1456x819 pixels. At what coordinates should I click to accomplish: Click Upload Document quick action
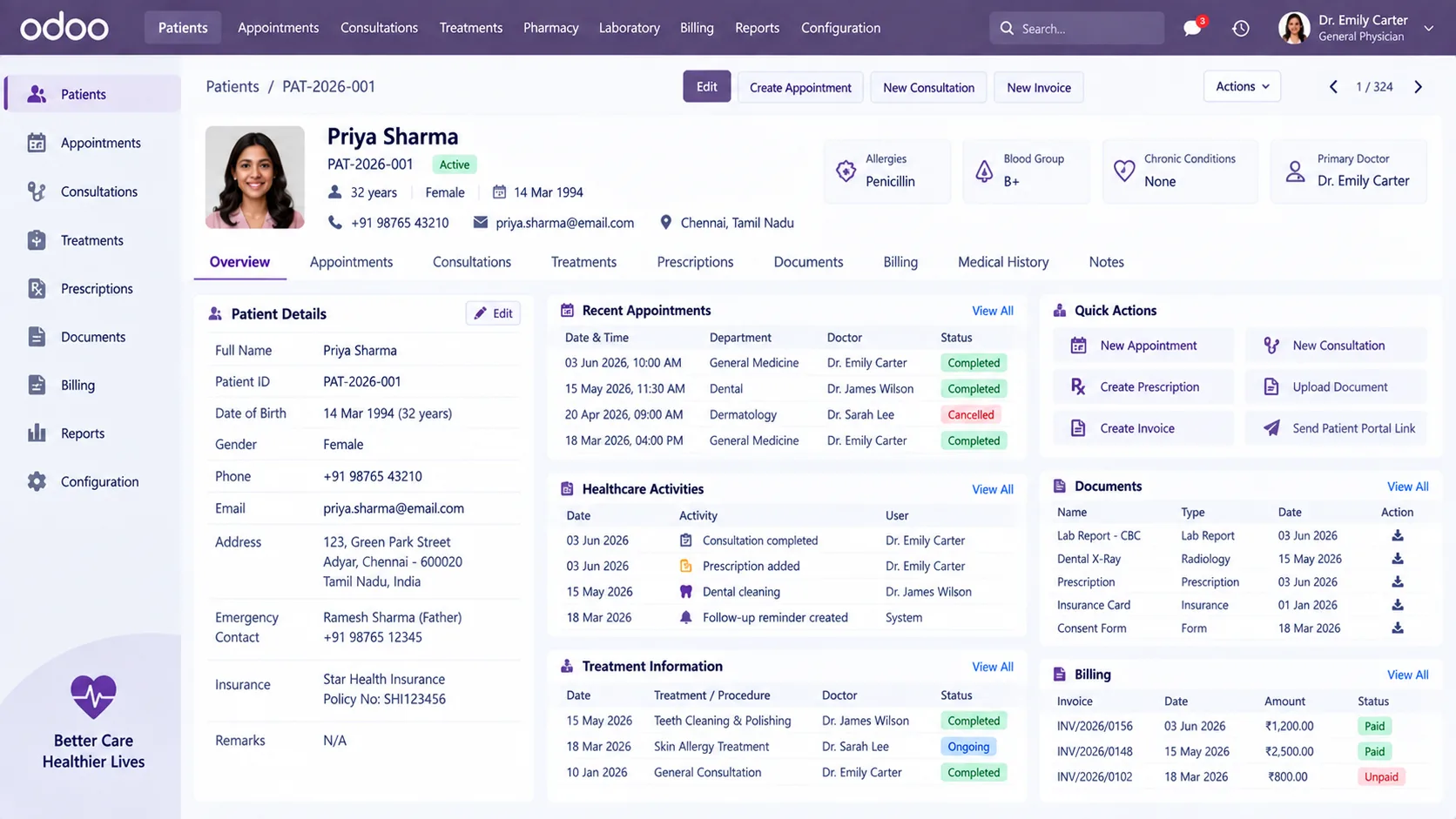[1336, 386]
